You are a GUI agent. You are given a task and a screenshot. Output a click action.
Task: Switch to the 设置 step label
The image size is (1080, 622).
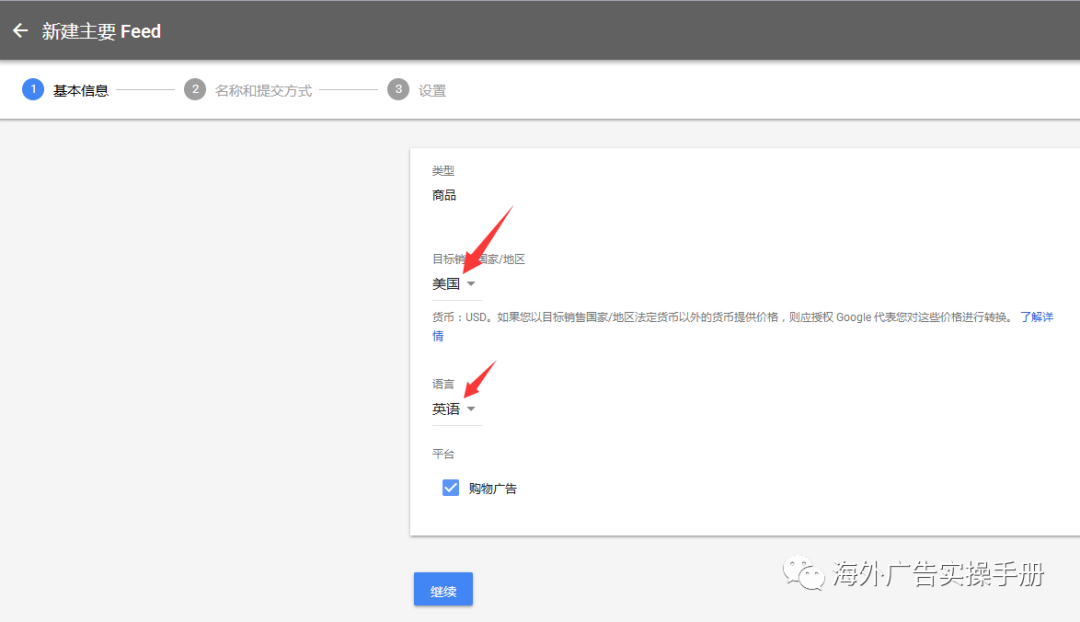(x=432, y=91)
